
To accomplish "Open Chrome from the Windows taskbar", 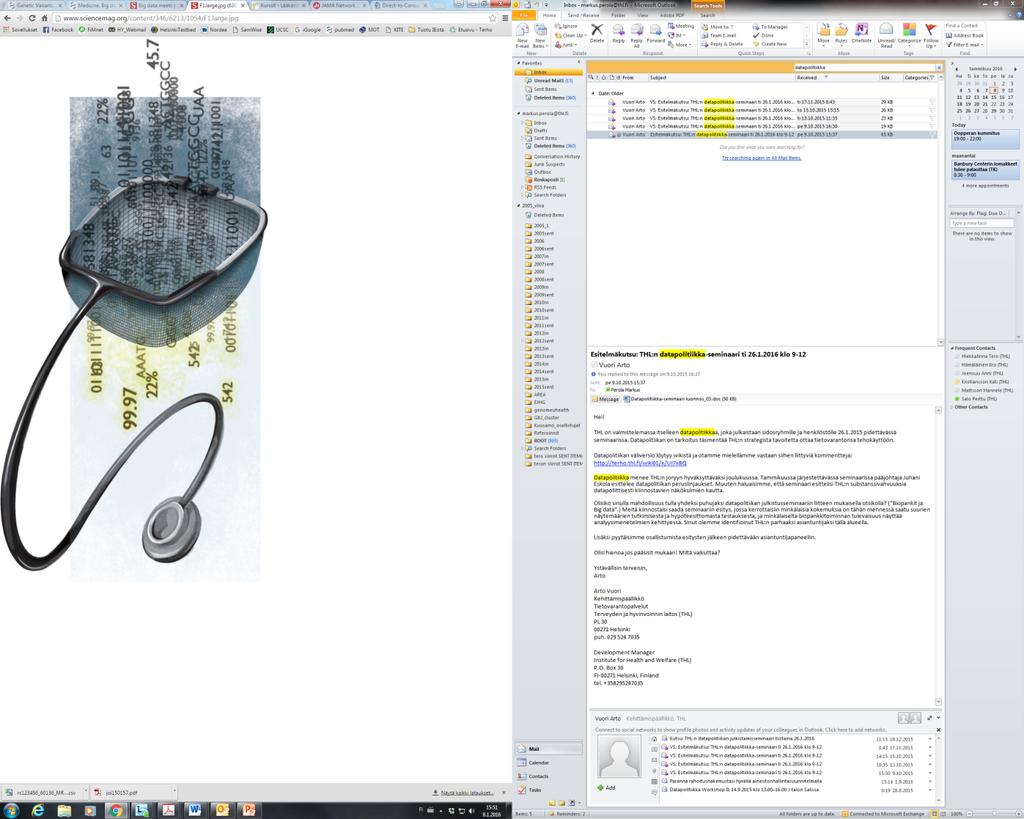I will [x=116, y=811].
